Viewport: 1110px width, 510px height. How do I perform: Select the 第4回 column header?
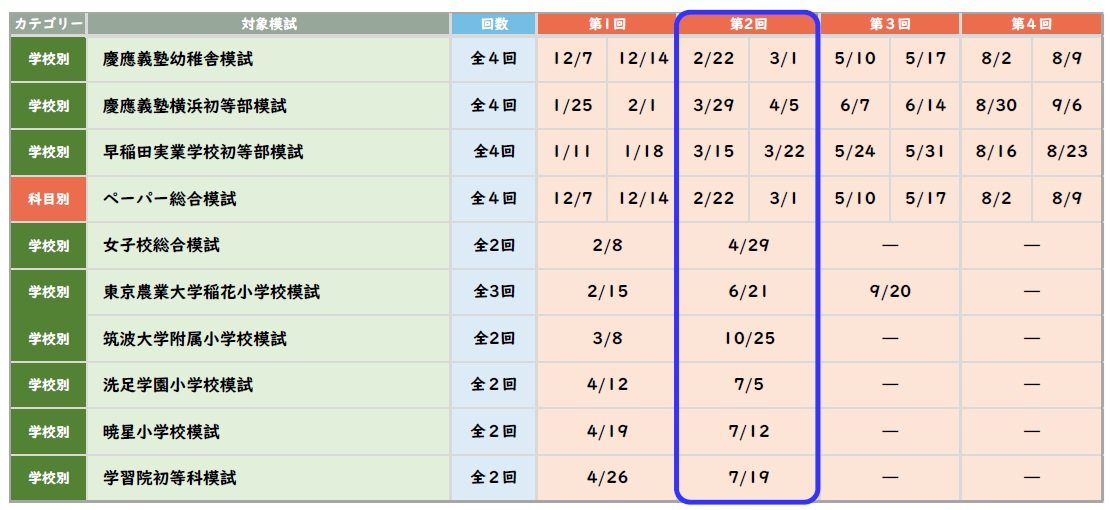(x=1031, y=23)
